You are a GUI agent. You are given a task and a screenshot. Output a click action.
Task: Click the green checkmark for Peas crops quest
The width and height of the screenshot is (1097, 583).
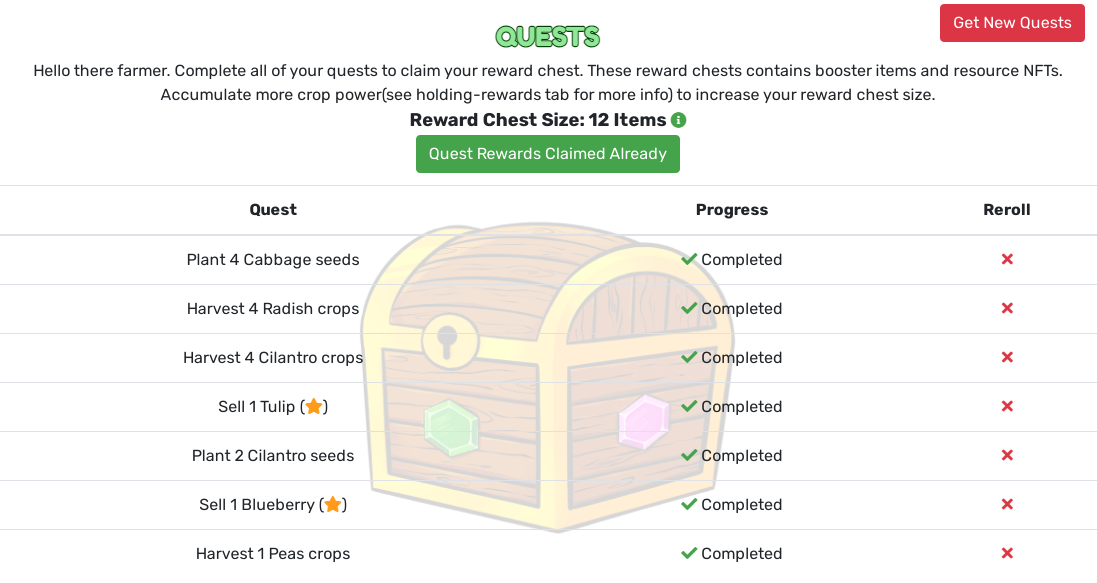[689, 554]
